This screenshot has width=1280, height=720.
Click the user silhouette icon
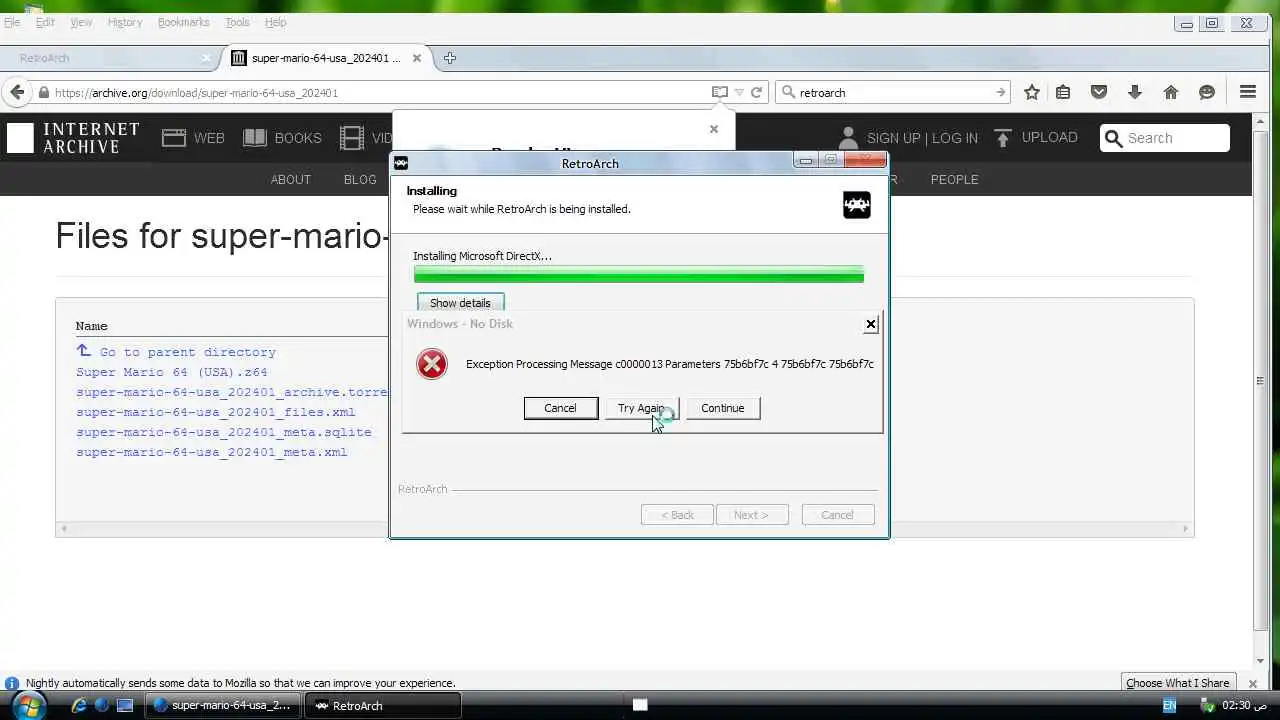tap(848, 138)
